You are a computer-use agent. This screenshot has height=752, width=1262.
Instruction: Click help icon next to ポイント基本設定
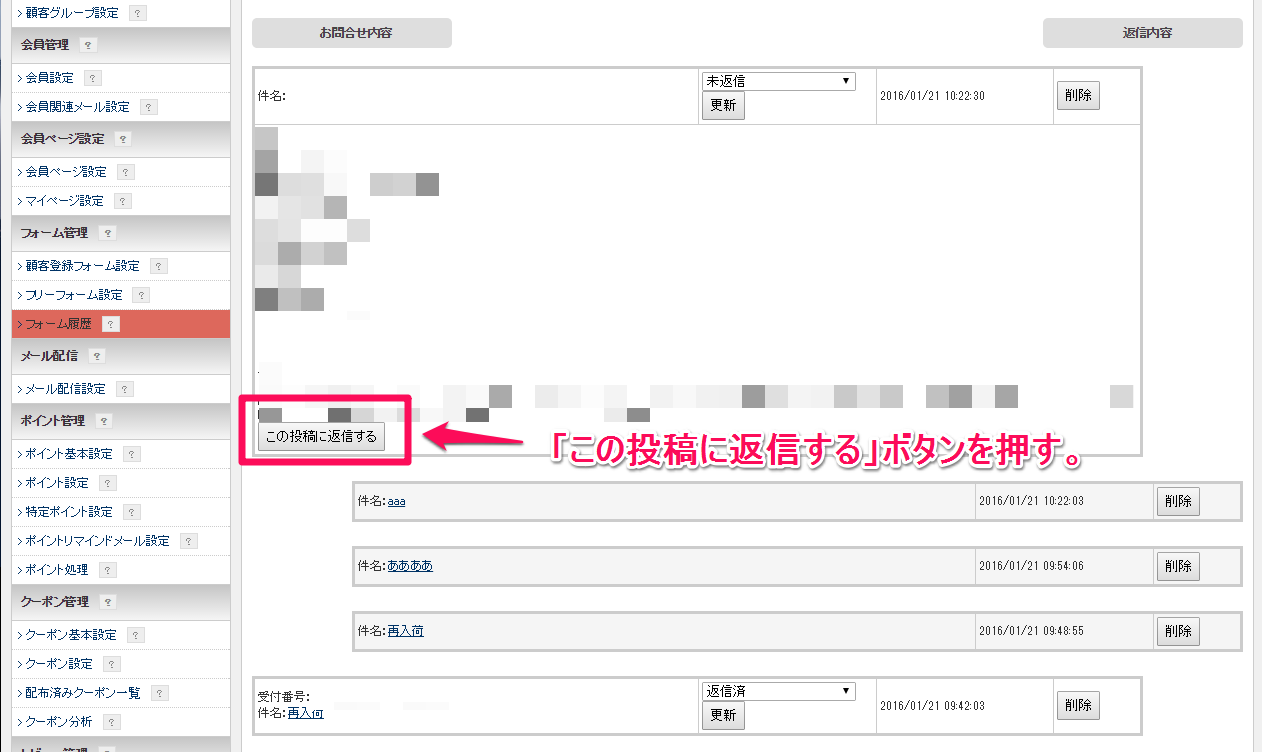coord(132,454)
